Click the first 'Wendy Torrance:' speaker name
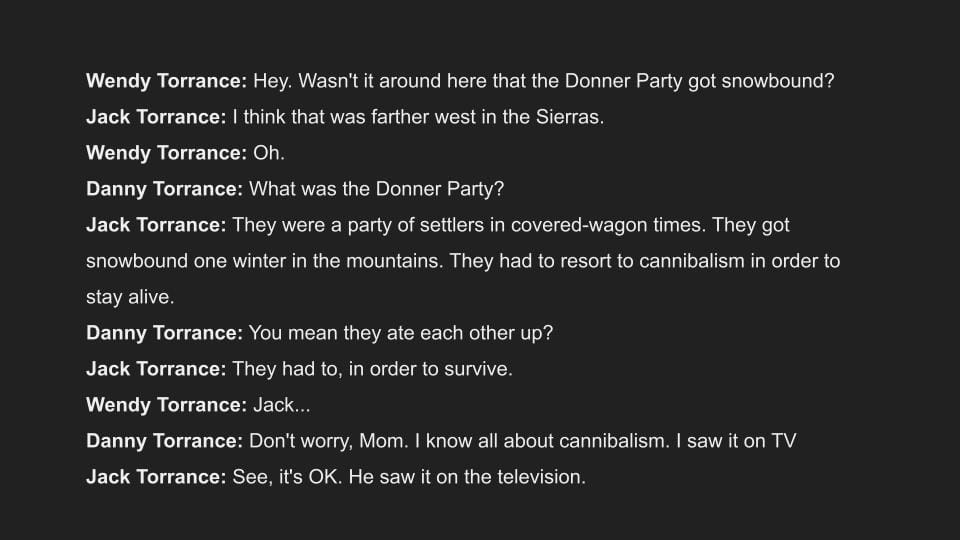The width and height of the screenshot is (960, 540). click(x=167, y=81)
